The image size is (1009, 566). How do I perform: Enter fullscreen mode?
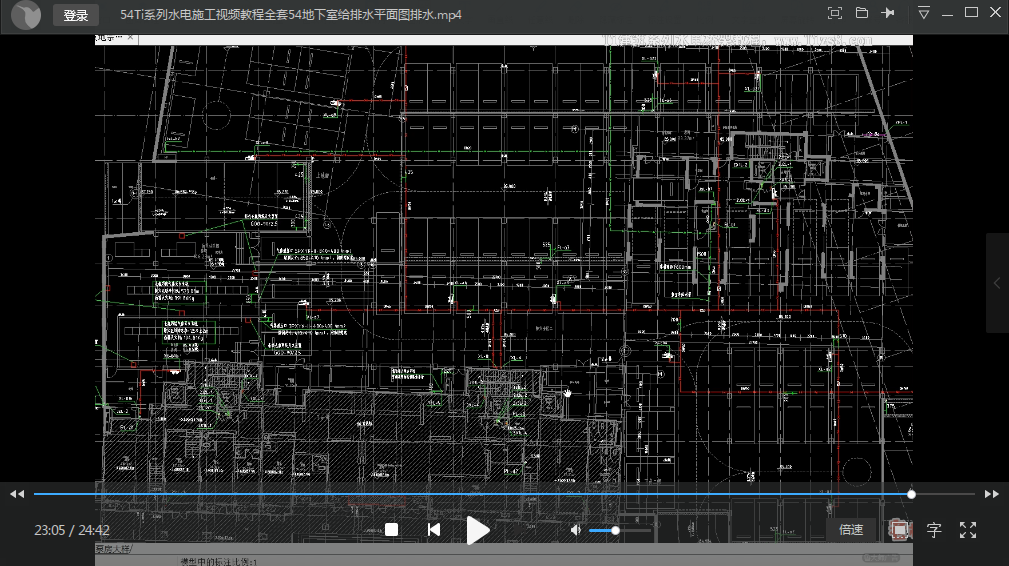pyautogui.click(x=968, y=530)
